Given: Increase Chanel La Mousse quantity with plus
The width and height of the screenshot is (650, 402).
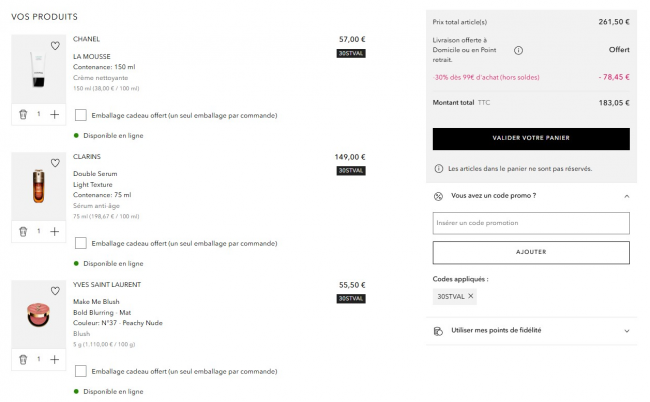Looking at the screenshot, I should [54, 115].
